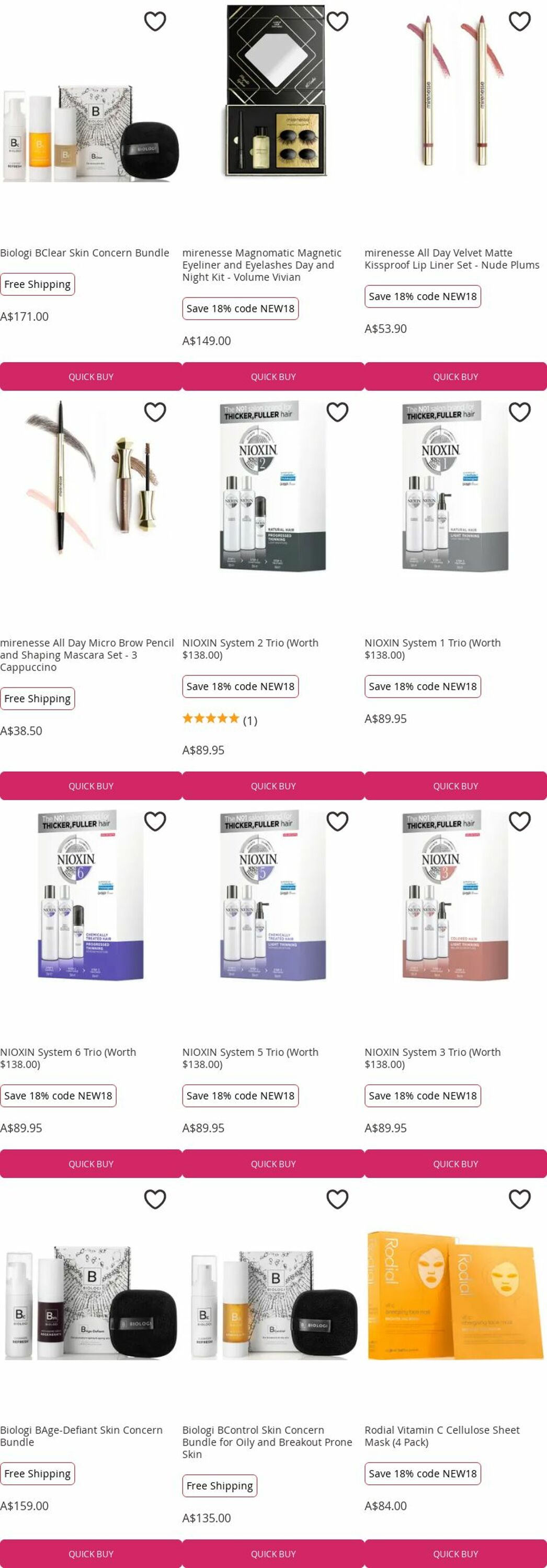Viewport: 547px width, 1568px height.
Task: Heart the NIOXIN System 6 Trio
Action: pyautogui.click(x=155, y=821)
